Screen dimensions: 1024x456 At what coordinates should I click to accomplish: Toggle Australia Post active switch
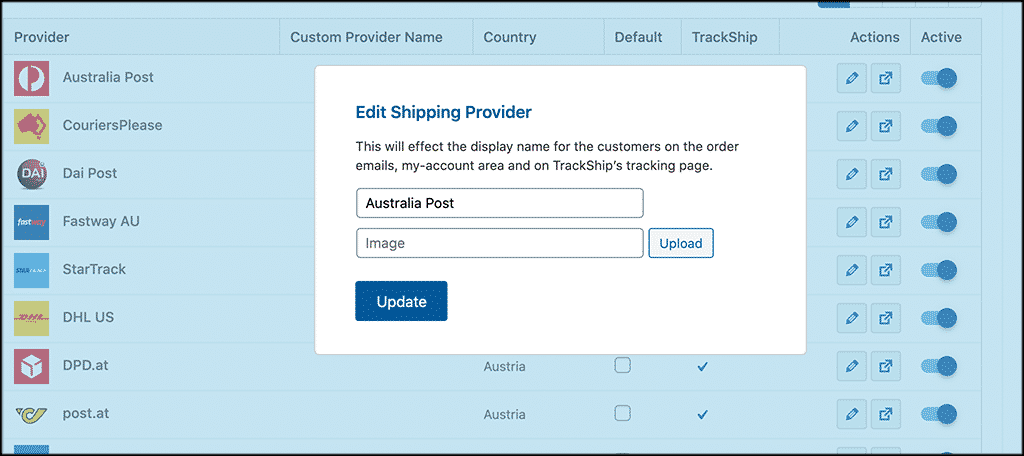(939, 78)
